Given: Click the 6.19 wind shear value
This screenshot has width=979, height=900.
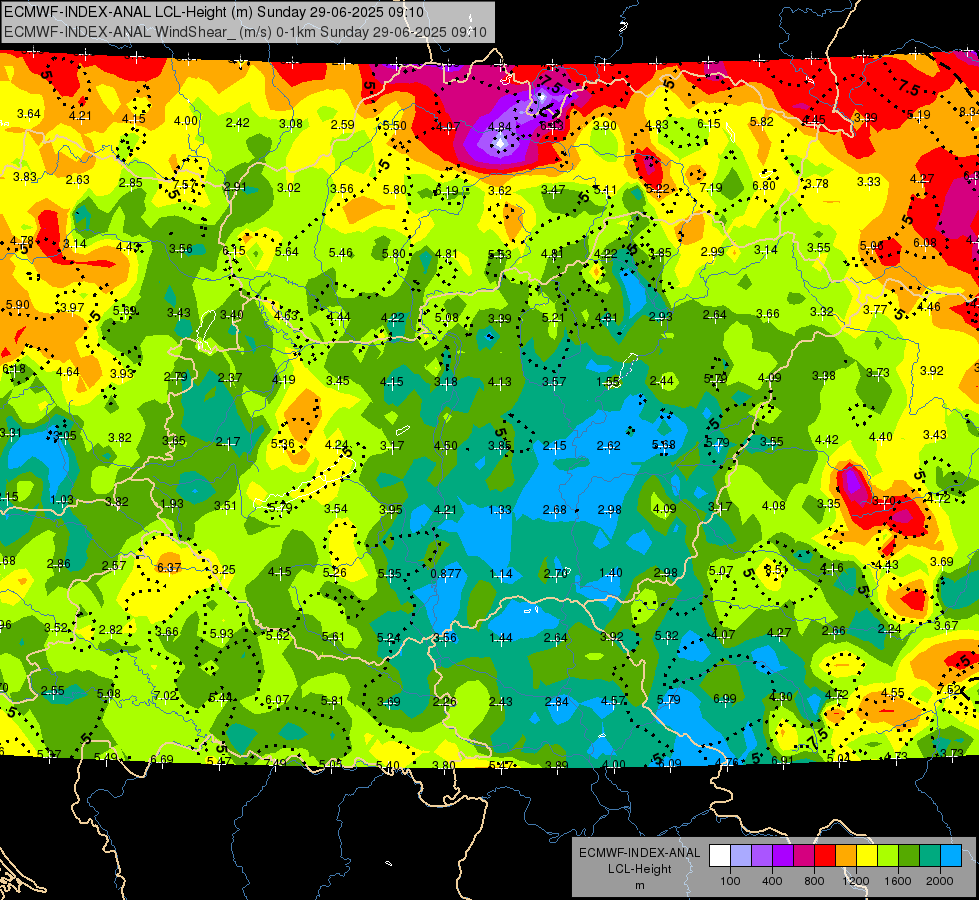Looking at the screenshot, I should point(446,191).
